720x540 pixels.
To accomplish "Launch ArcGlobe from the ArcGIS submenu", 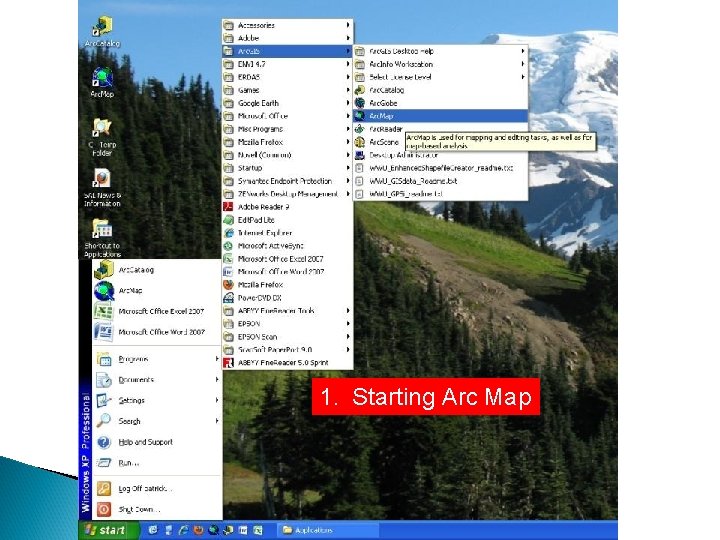I will pyautogui.click(x=440, y=103).
